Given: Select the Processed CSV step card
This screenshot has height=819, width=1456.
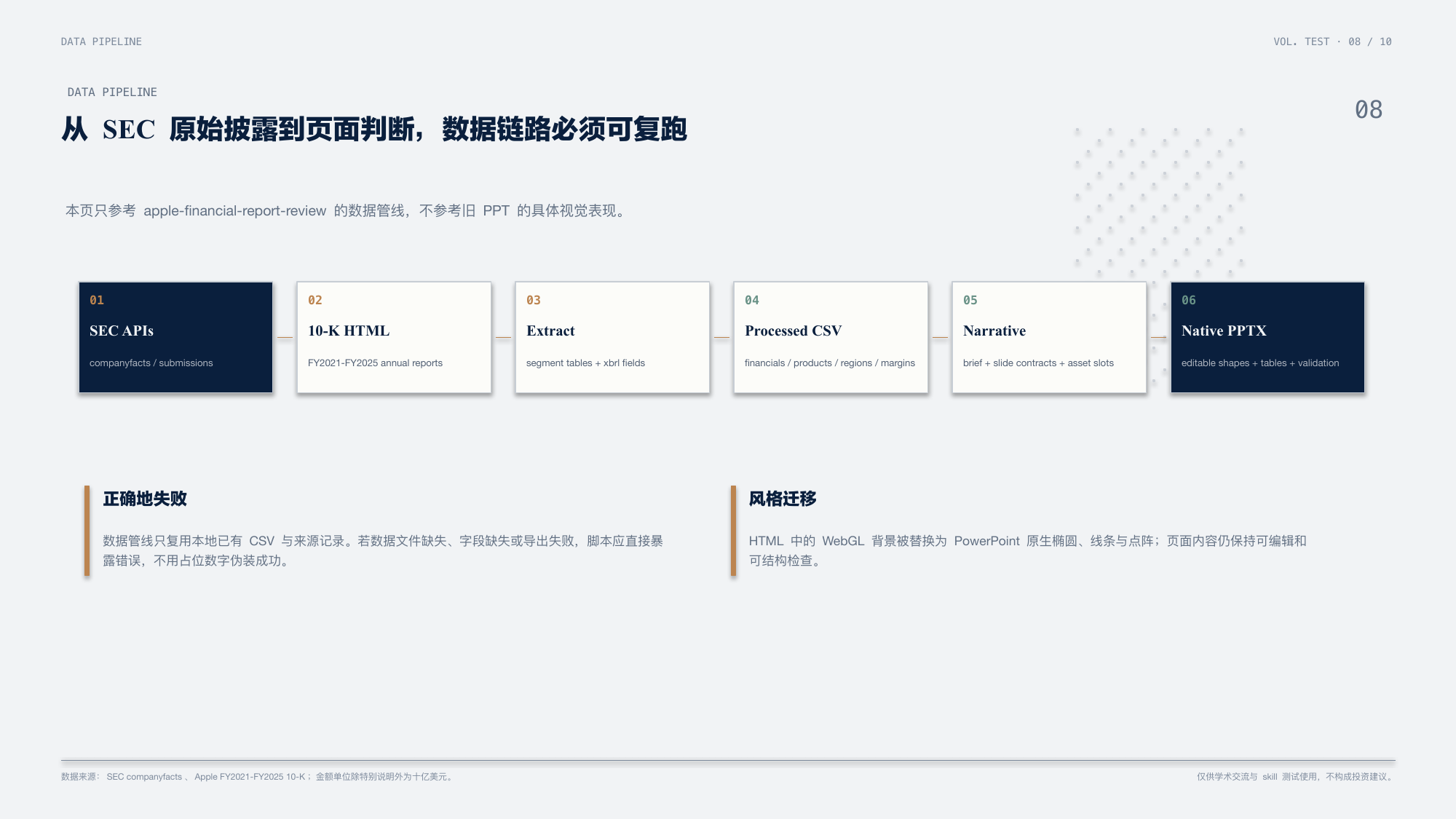Looking at the screenshot, I should click(x=831, y=337).
